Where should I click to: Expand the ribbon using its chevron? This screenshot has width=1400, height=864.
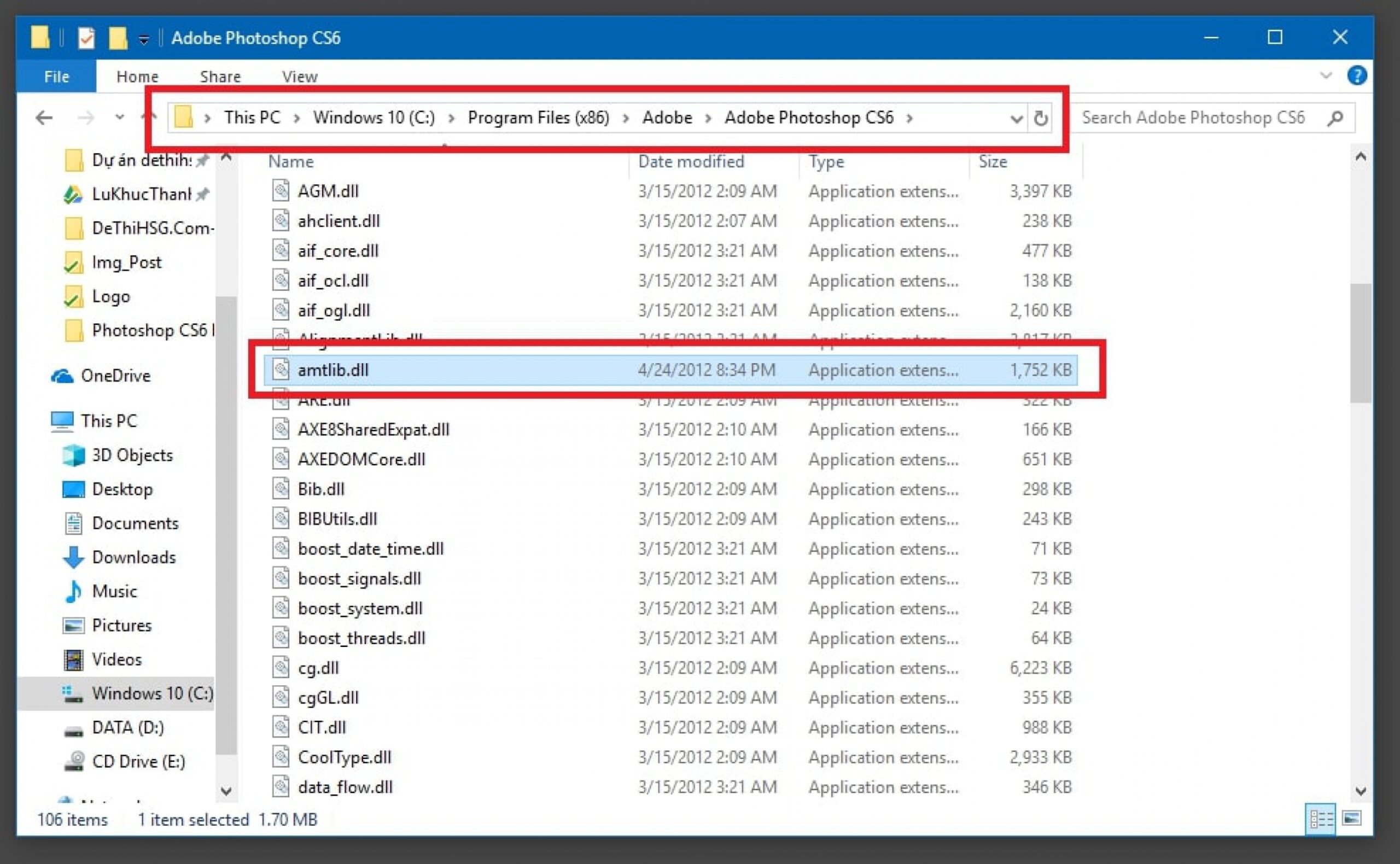[x=1326, y=75]
